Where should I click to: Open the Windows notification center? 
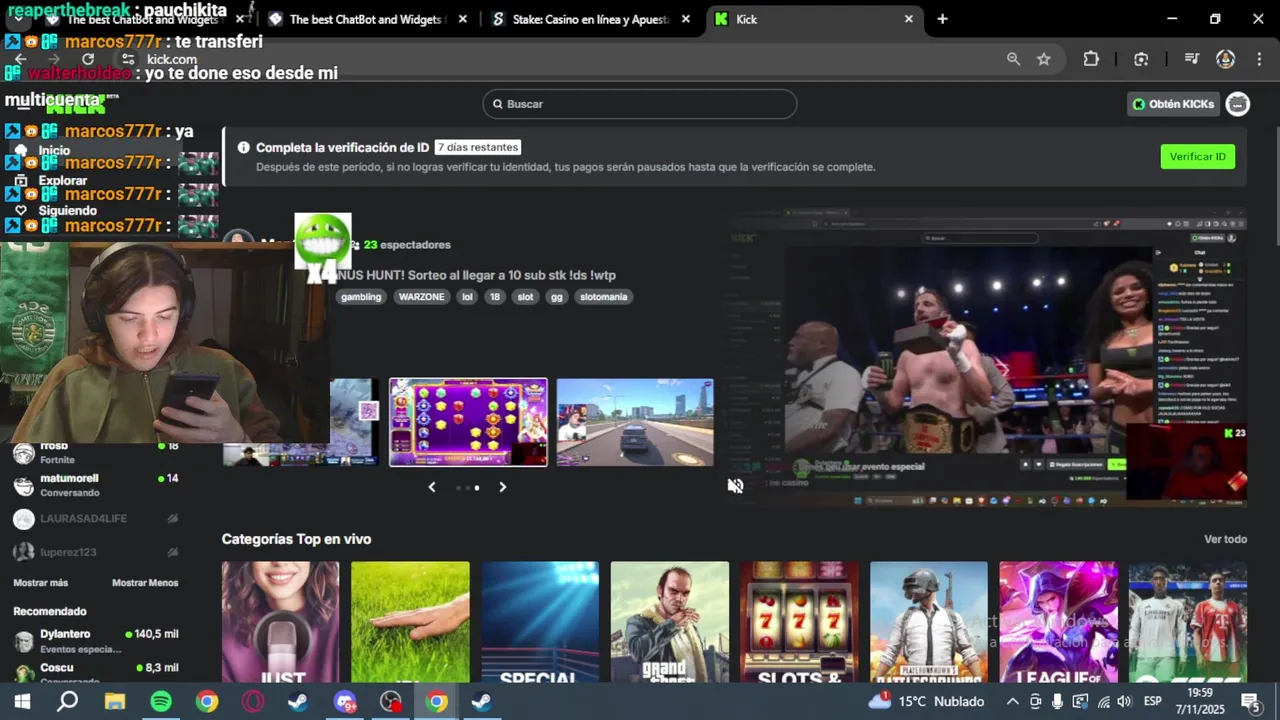1250,702
